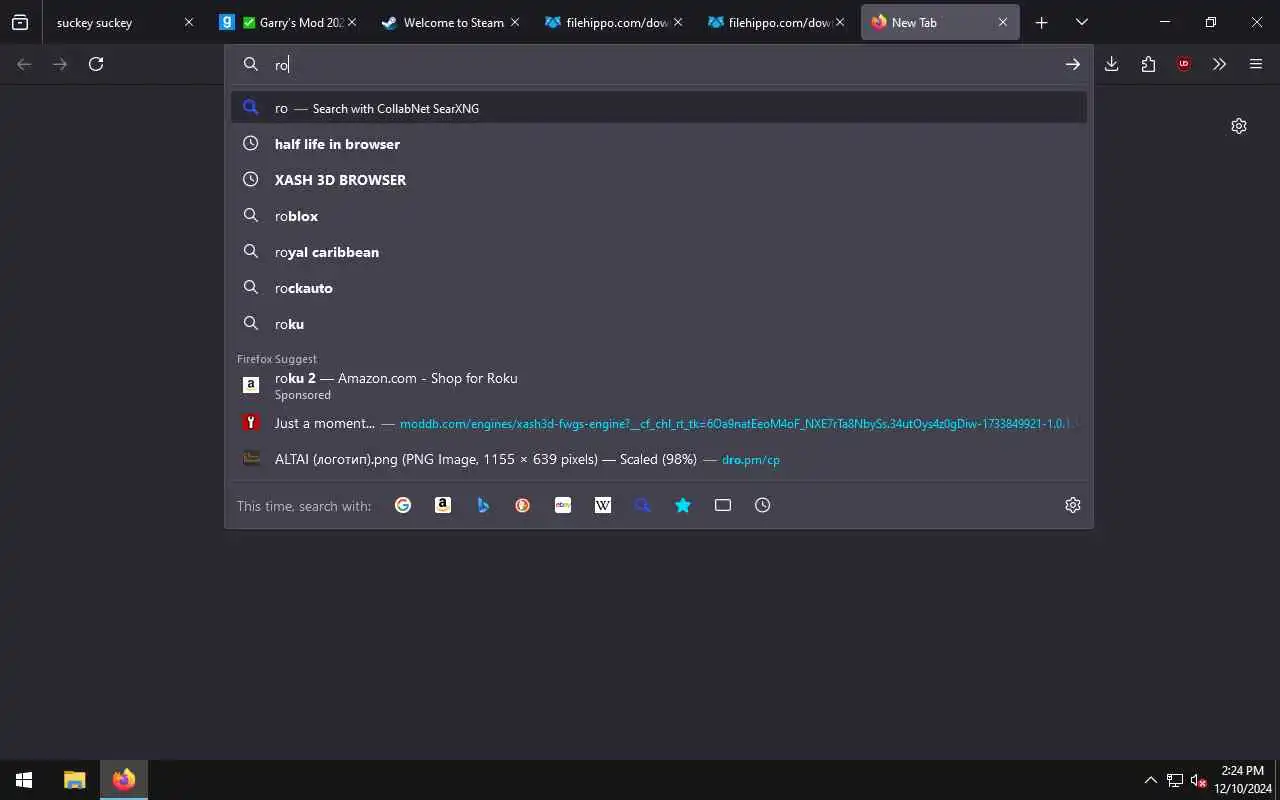Screen dimensions: 1280x800
Task: Switch to the second filehippo.com tab
Action: 776,22
